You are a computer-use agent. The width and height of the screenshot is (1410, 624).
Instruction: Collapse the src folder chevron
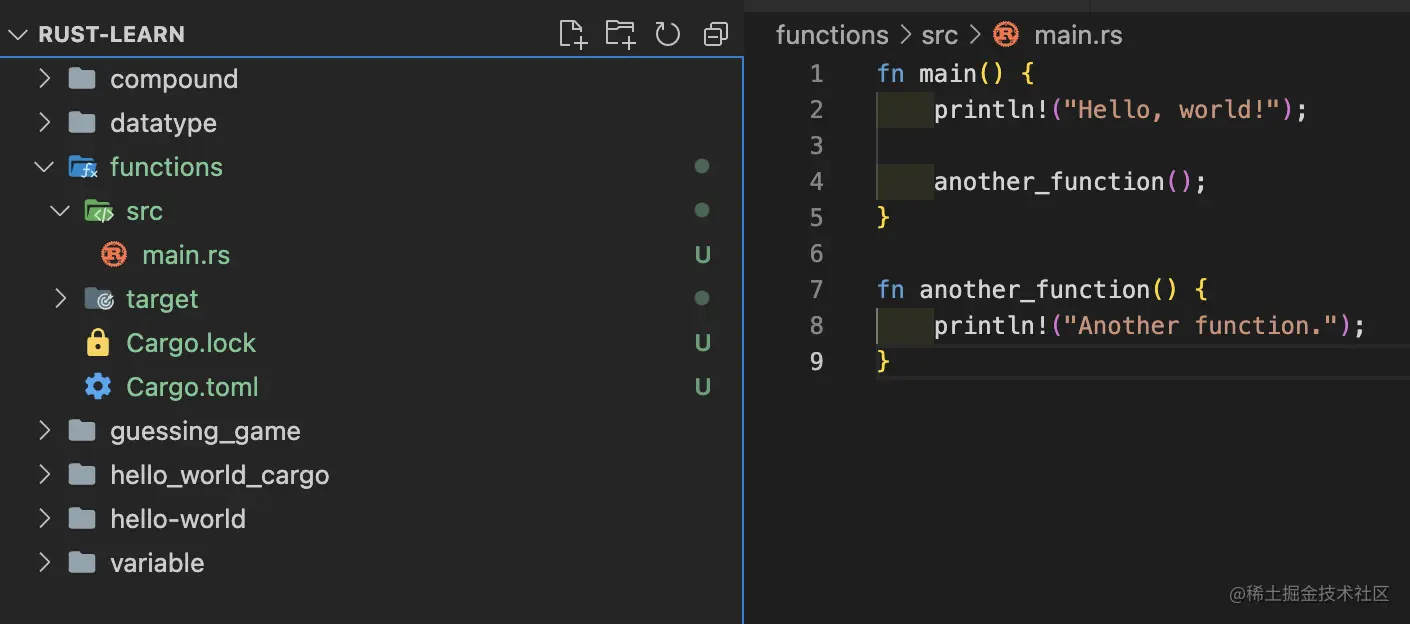tap(60, 211)
